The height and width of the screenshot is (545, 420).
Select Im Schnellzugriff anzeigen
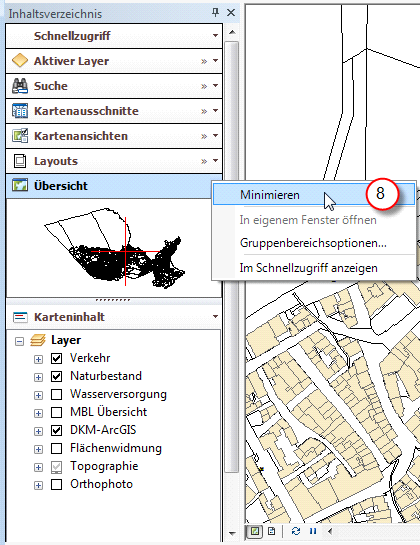314,268
